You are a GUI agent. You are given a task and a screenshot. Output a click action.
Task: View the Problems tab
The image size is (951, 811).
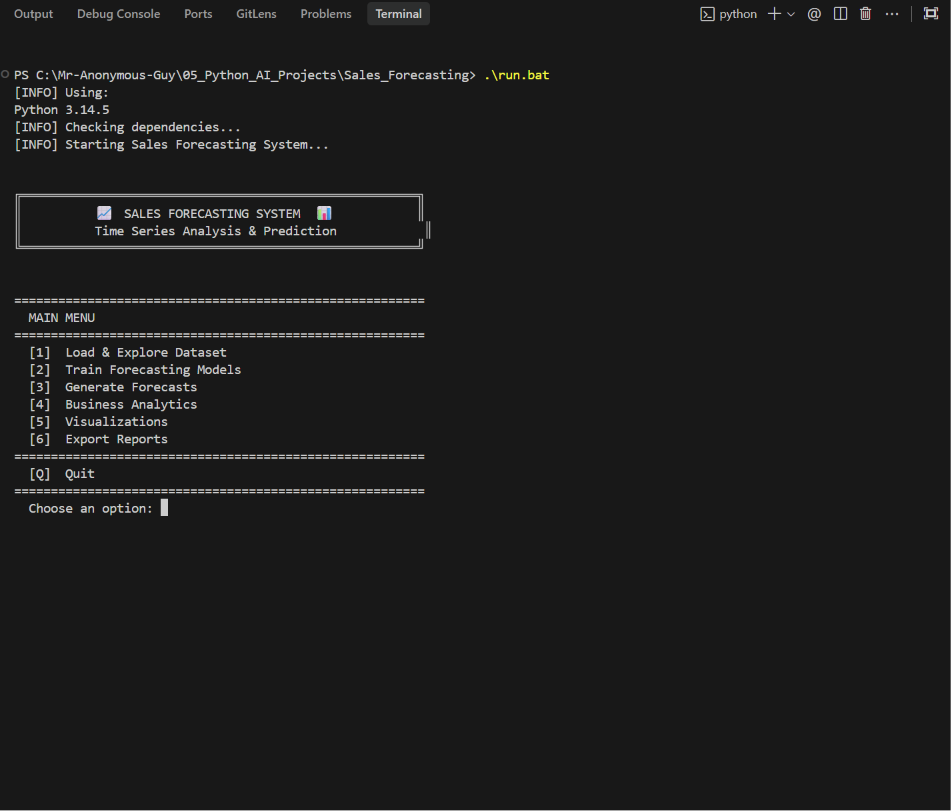[326, 14]
